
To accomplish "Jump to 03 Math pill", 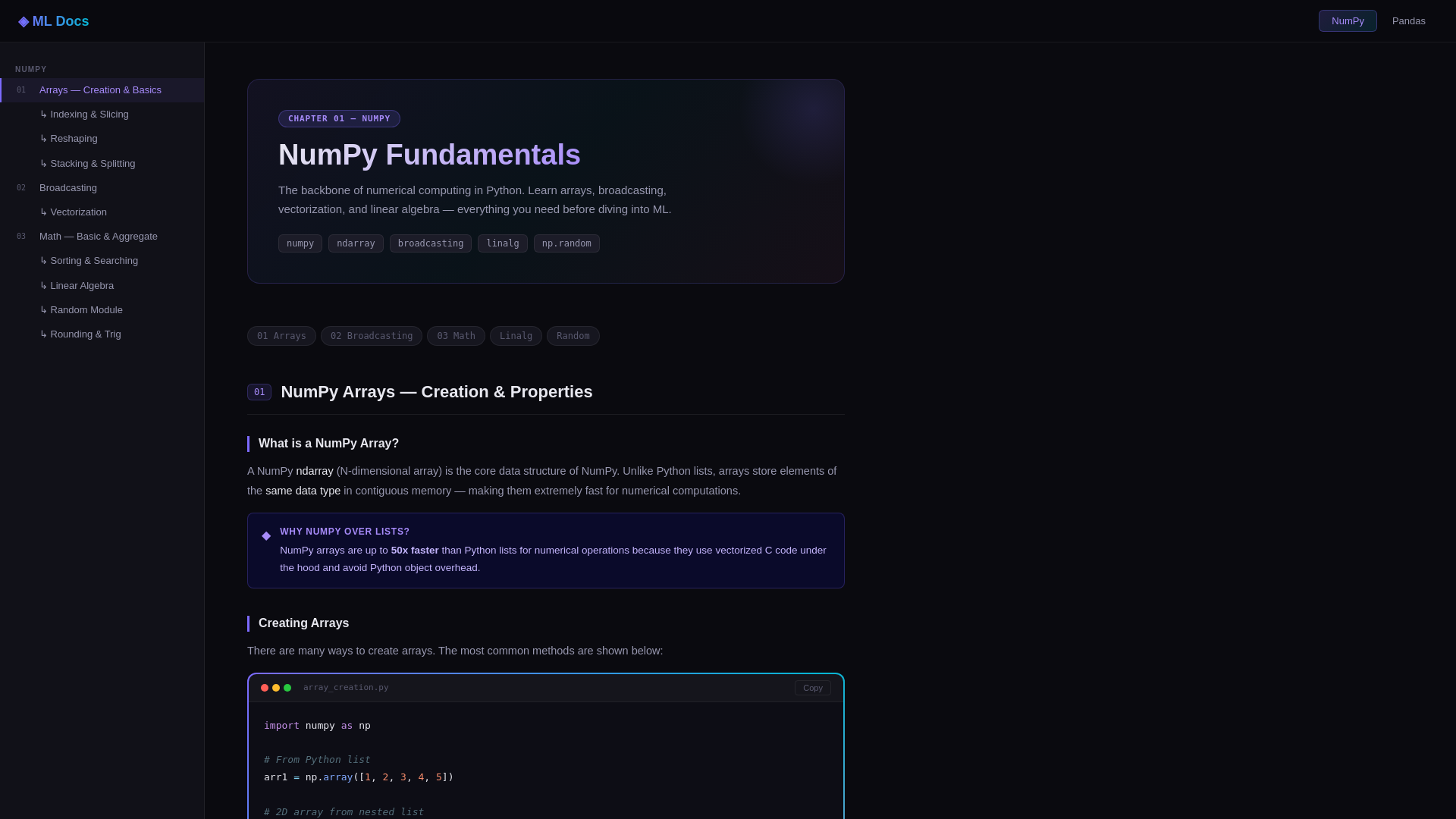I will click(x=456, y=336).
